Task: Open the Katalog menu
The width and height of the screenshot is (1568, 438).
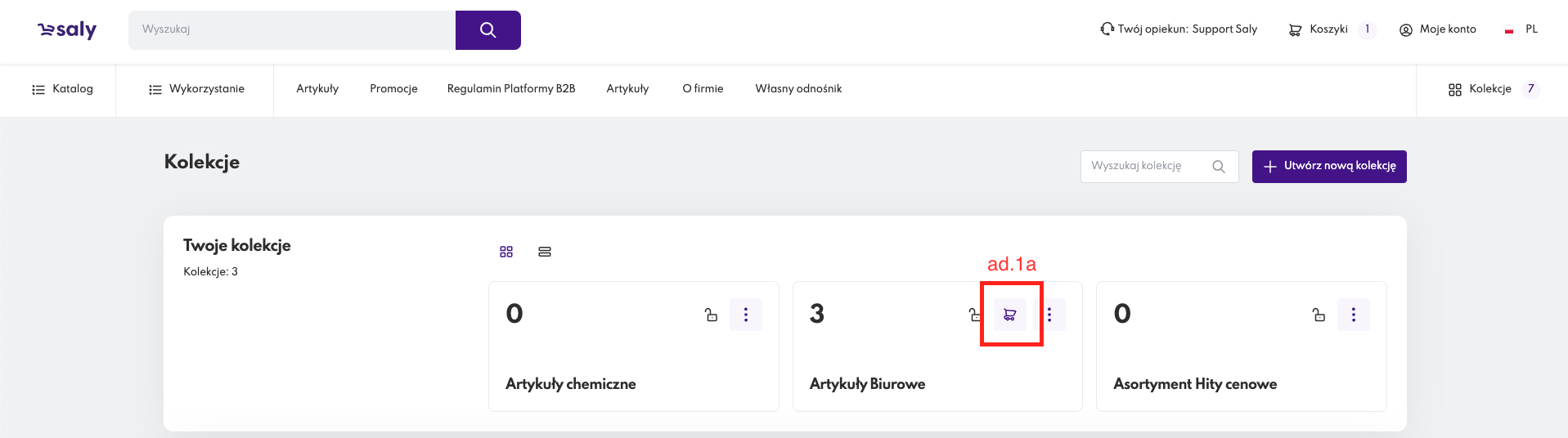Action: [x=62, y=89]
